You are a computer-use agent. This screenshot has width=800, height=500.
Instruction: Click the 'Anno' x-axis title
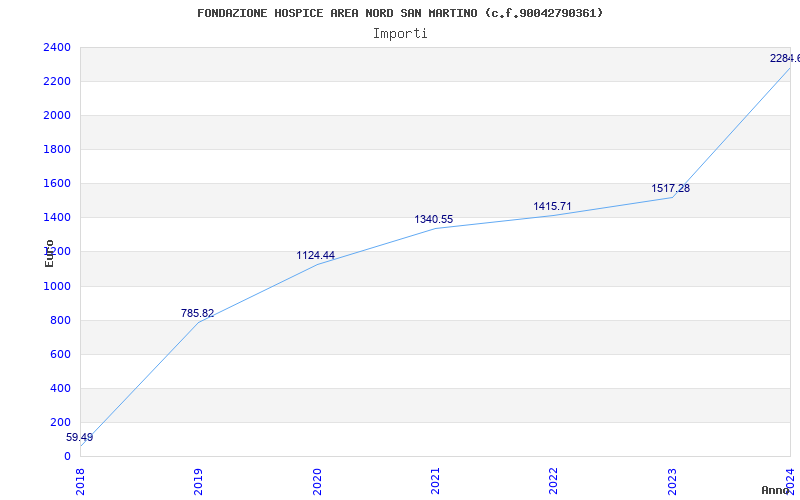click(776, 490)
